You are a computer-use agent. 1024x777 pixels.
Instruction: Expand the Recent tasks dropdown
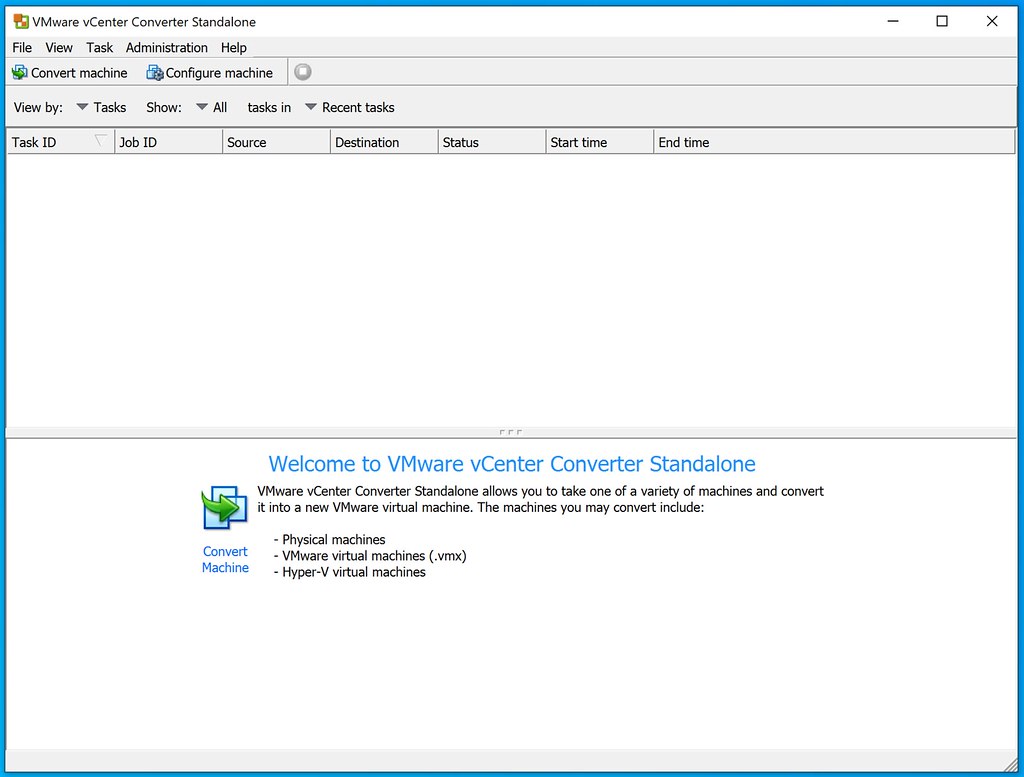pos(349,107)
